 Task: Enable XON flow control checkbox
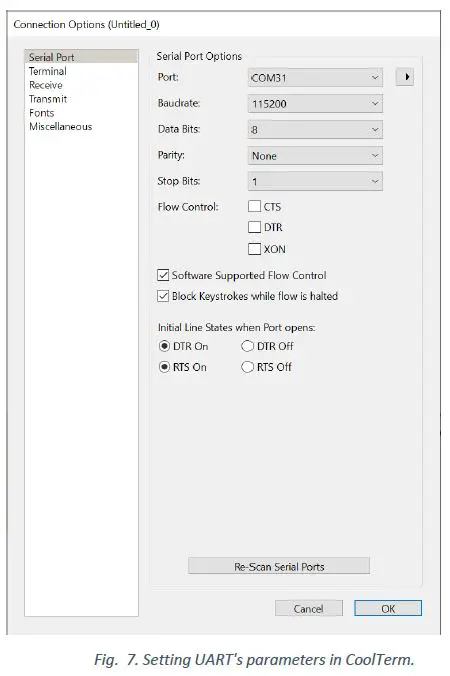pos(254,249)
